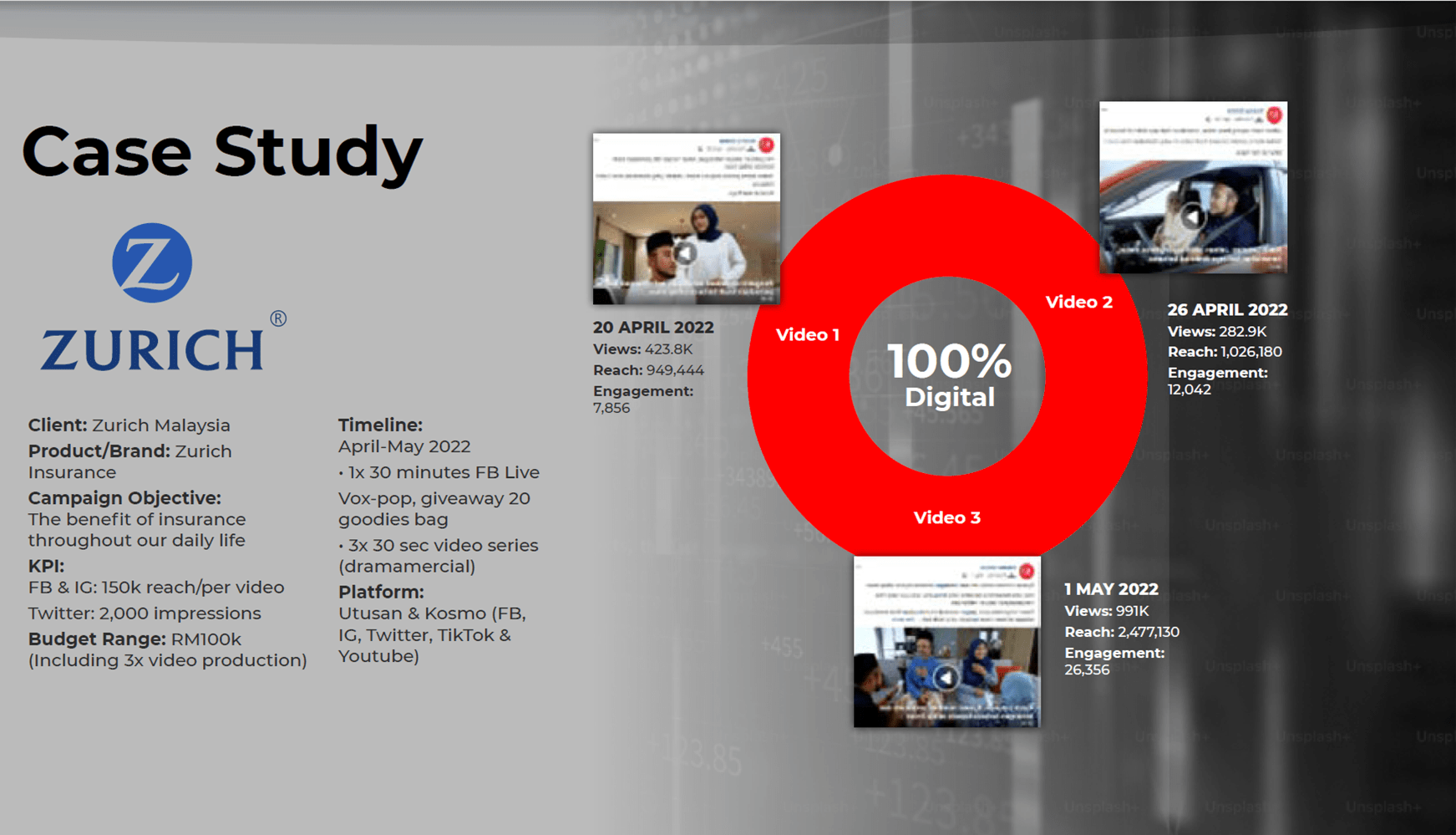Viewport: 1456px width, 835px height.
Task: Select 'Views: 991K' stat
Action: tap(1107, 611)
